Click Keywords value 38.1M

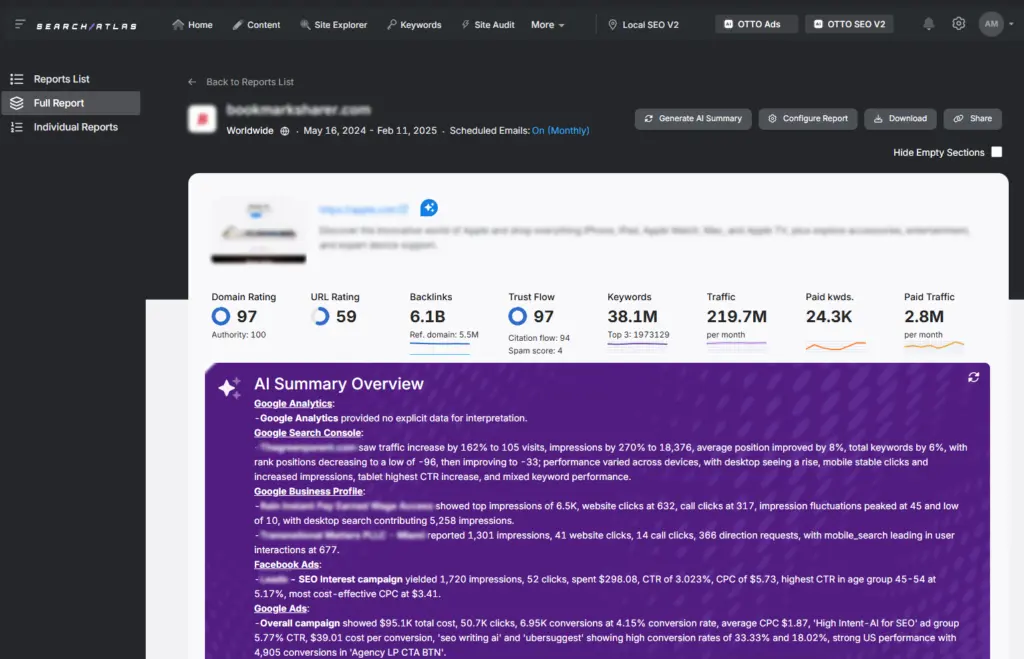(x=632, y=317)
